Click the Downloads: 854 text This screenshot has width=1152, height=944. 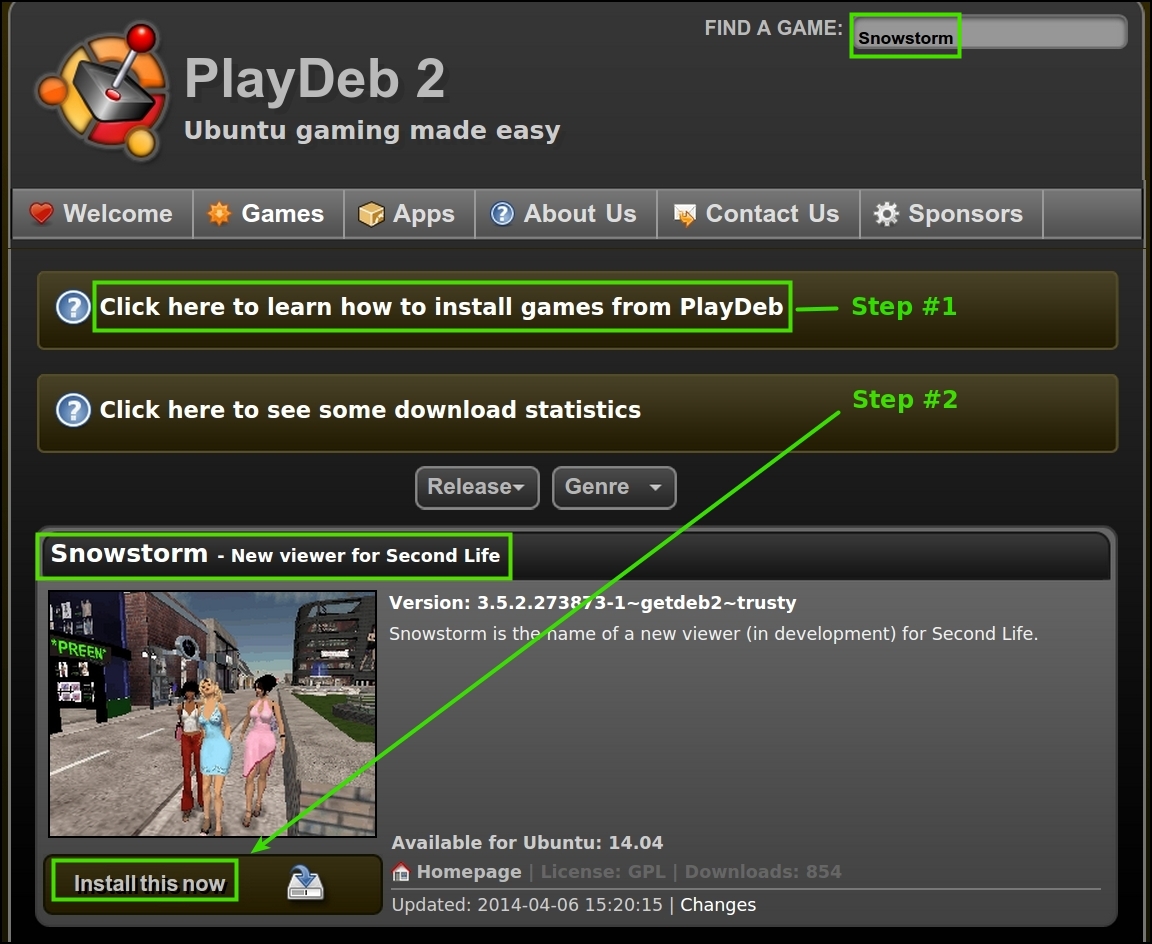763,872
